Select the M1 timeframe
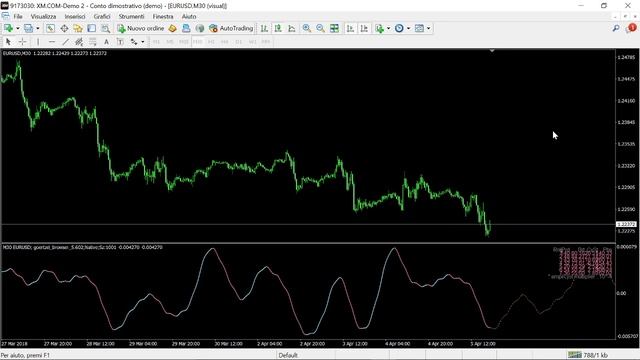The image size is (640, 360). coord(156,42)
